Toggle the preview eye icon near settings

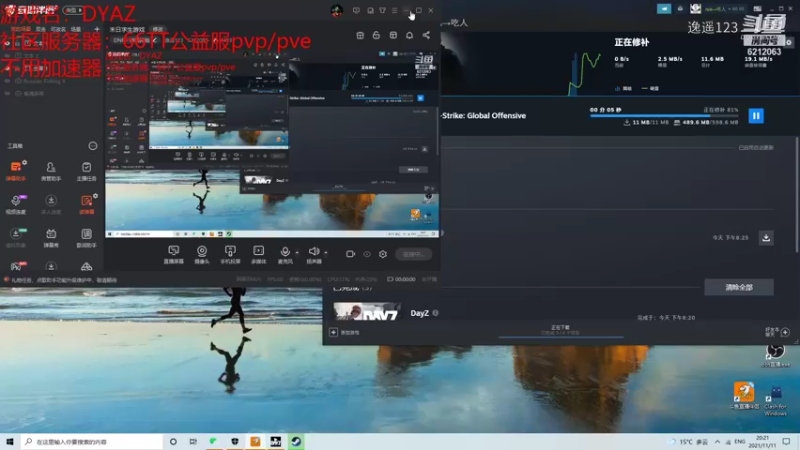[x=367, y=254]
